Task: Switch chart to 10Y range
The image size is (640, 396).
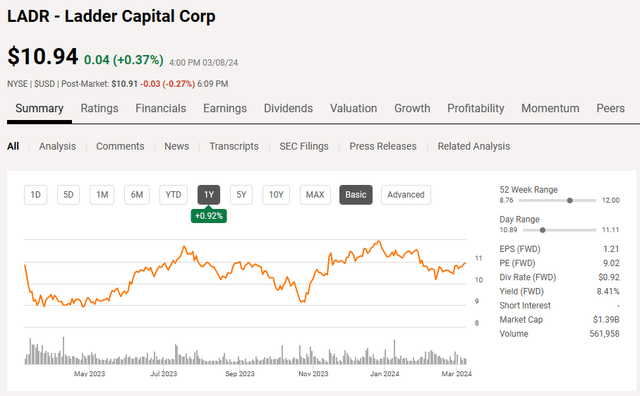Action: point(276,195)
